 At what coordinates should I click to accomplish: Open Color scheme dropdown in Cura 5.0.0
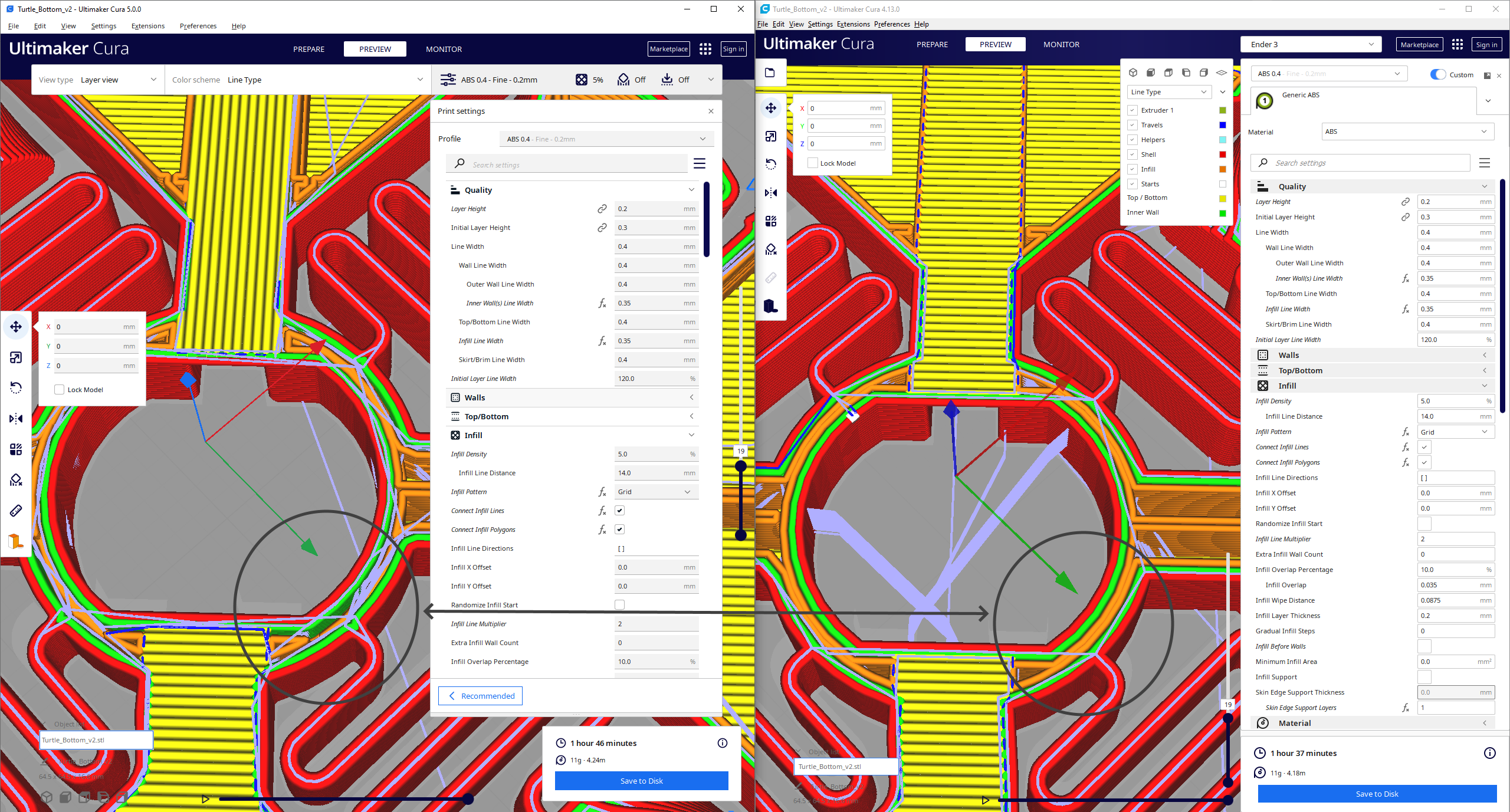click(297, 80)
